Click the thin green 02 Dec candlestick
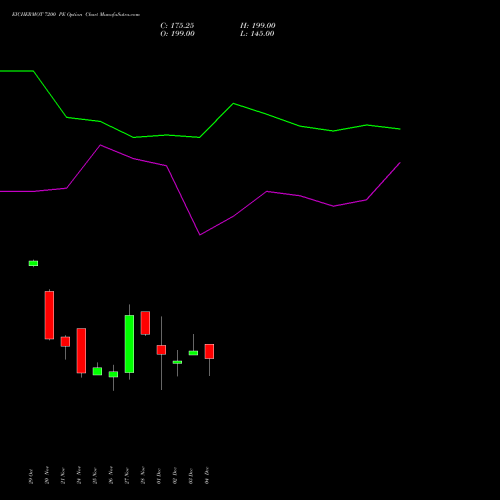Viewport: 500px width, 500px height. [177, 362]
